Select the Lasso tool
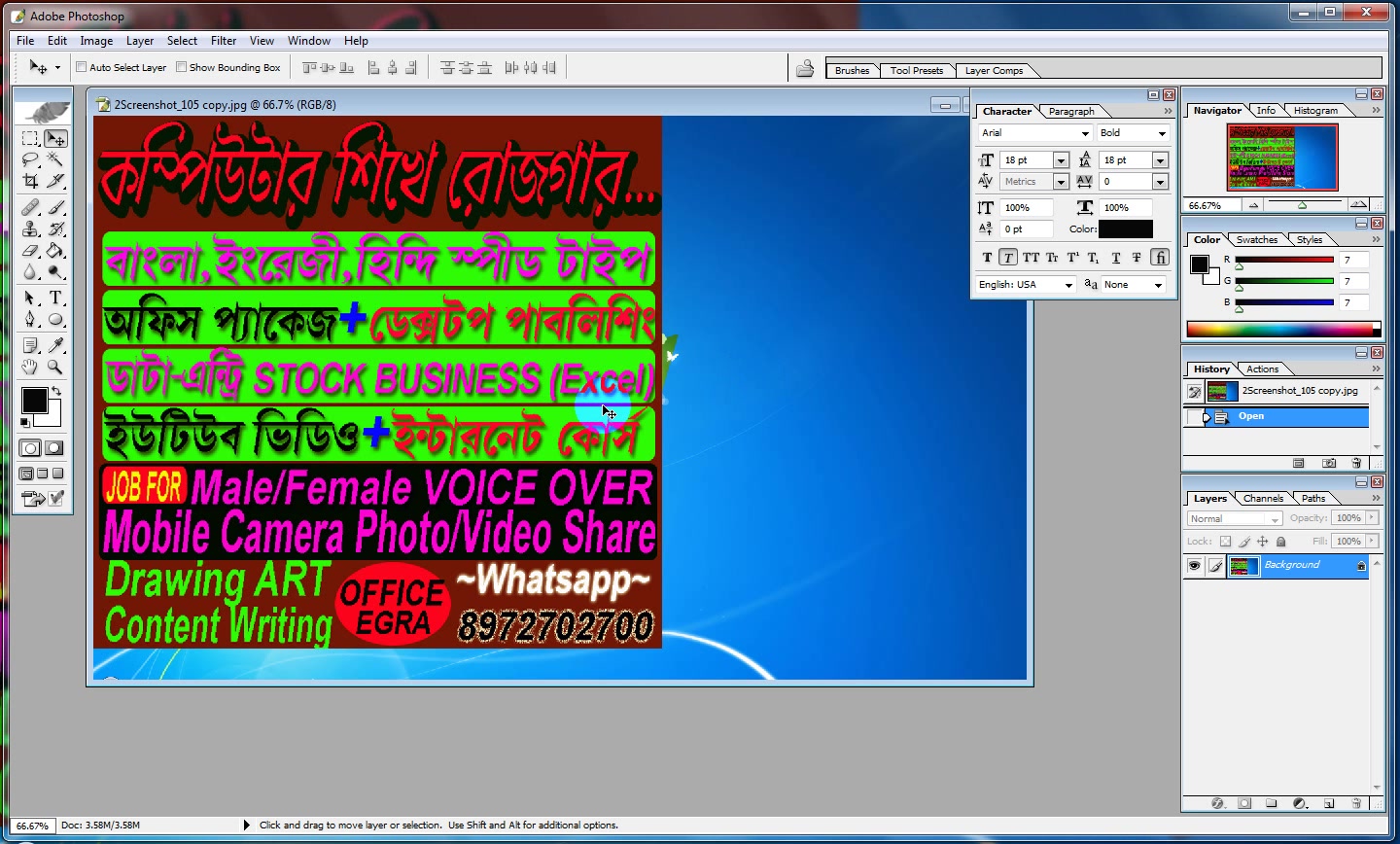This screenshot has height=844, width=1400. [x=30, y=159]
